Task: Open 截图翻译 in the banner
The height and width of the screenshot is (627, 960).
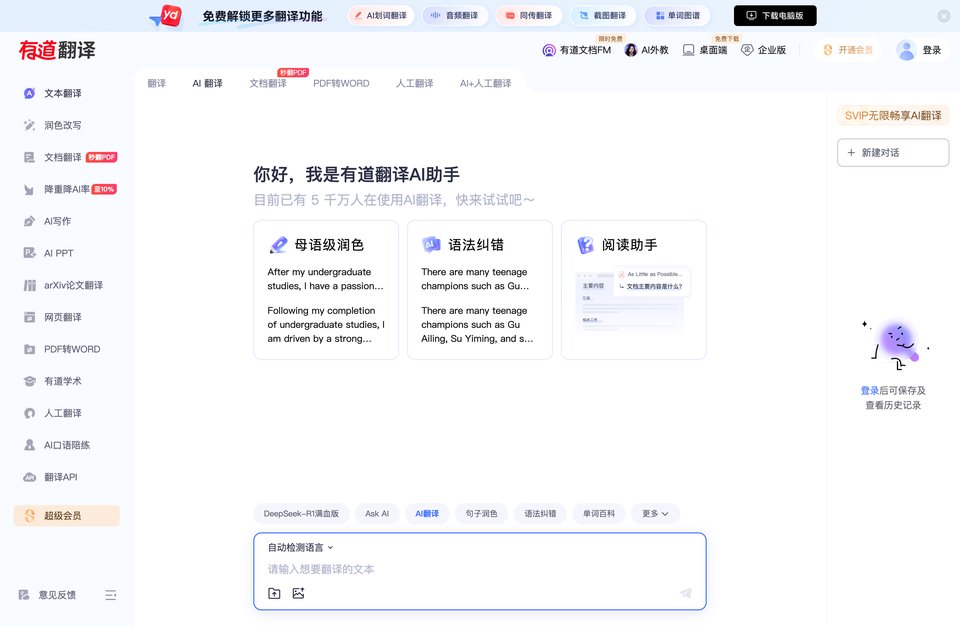Action: coord(603,16)
